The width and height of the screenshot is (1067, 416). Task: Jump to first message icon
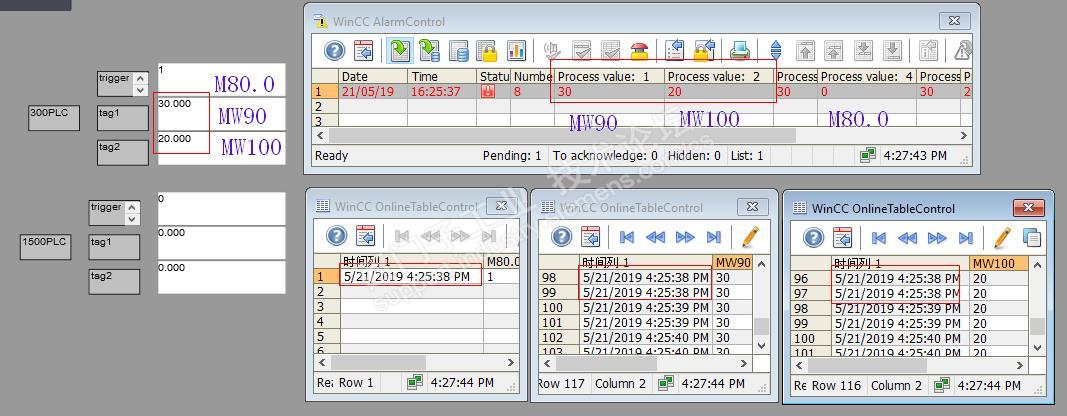click(805, 50)
